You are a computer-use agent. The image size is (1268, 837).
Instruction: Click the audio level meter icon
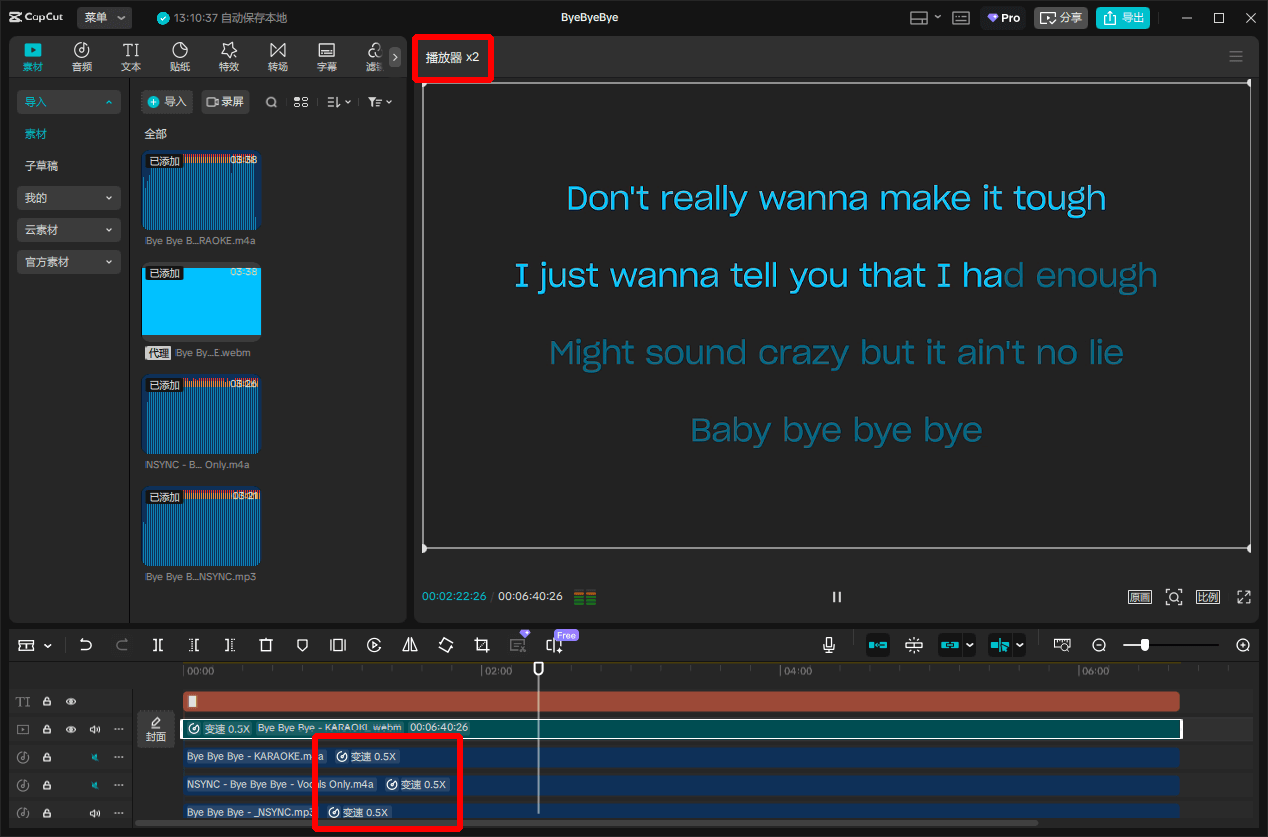[585, 598]
